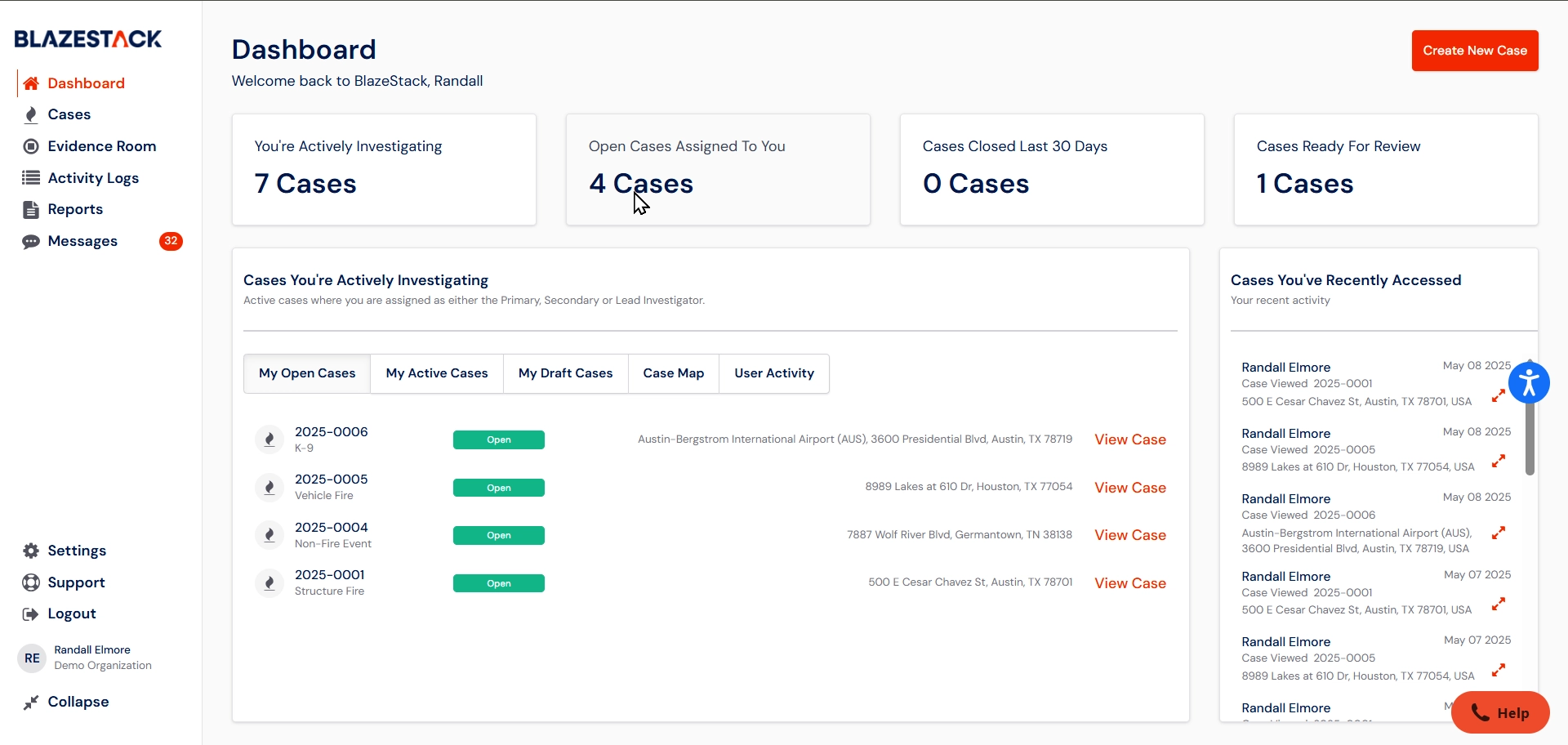1568x745 pixels.
Task: Click the BlazeStack logo
Action: pyautogui.click(x=88, y=38)
